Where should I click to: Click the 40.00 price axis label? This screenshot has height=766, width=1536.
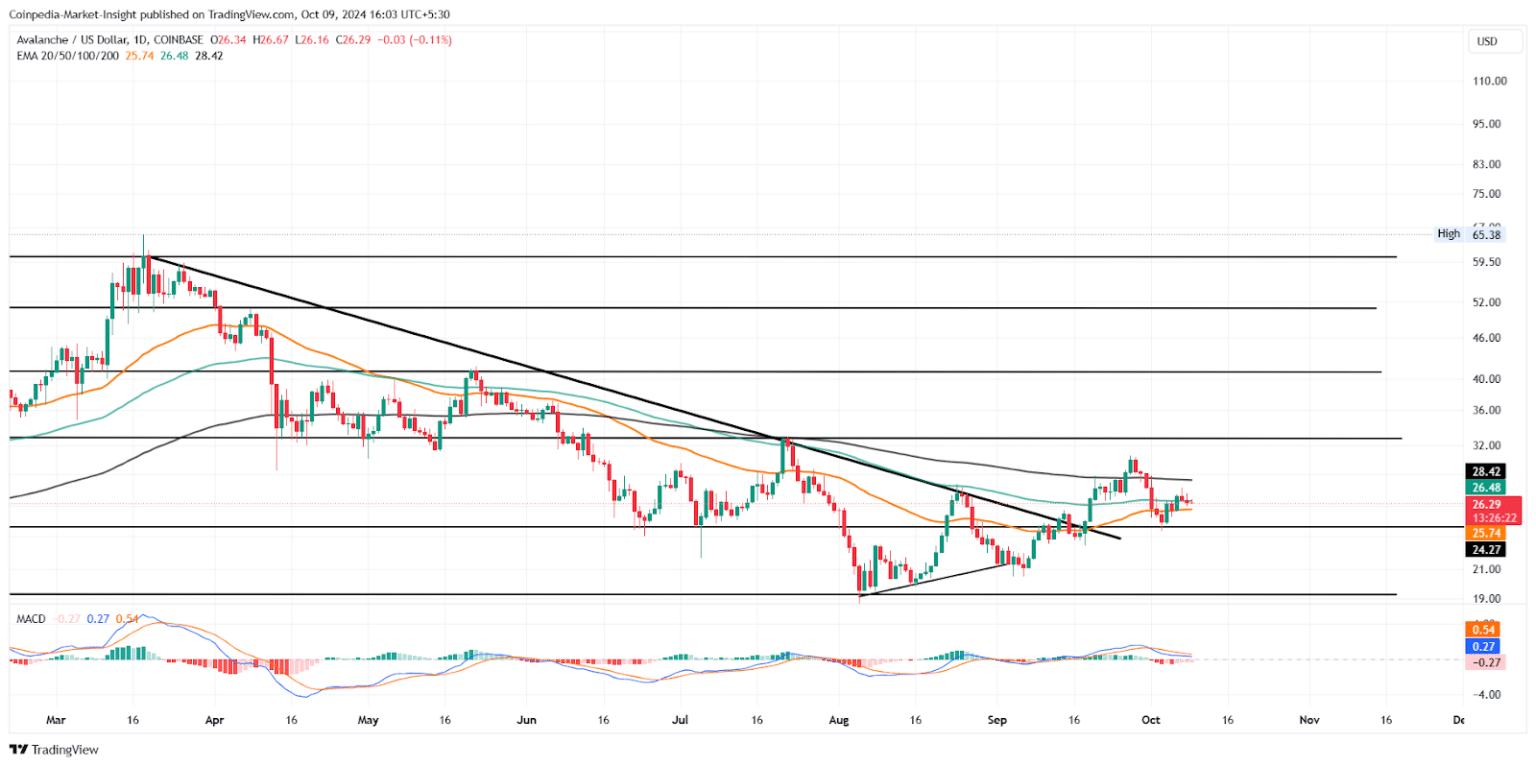click(x=1489, y=379)
